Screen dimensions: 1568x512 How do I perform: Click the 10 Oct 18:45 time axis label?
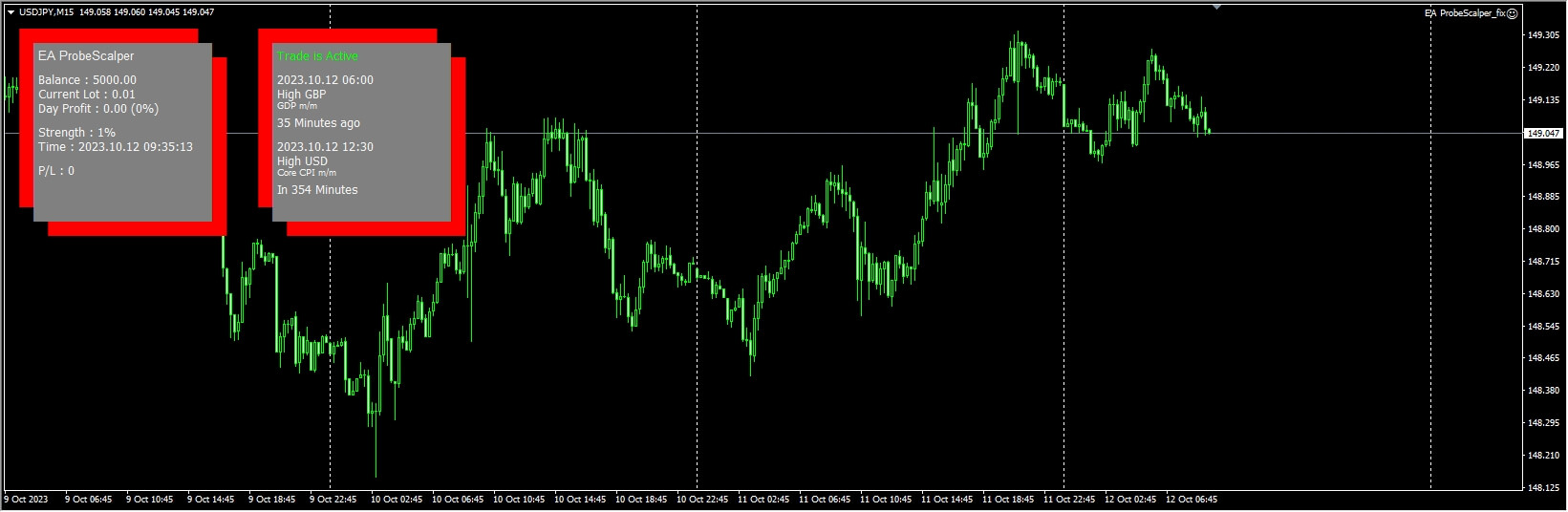coord(641,500)
